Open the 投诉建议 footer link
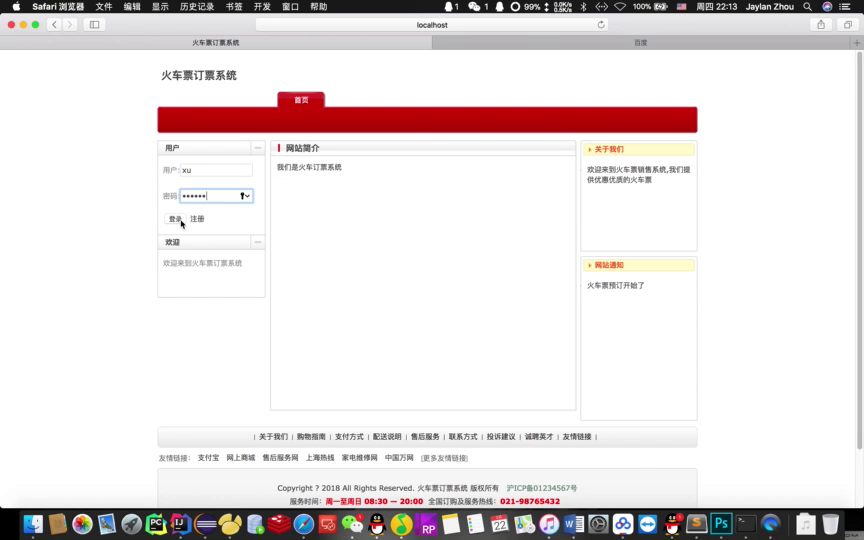This screenshot has height=540, width=864. [x=501, y=436]
